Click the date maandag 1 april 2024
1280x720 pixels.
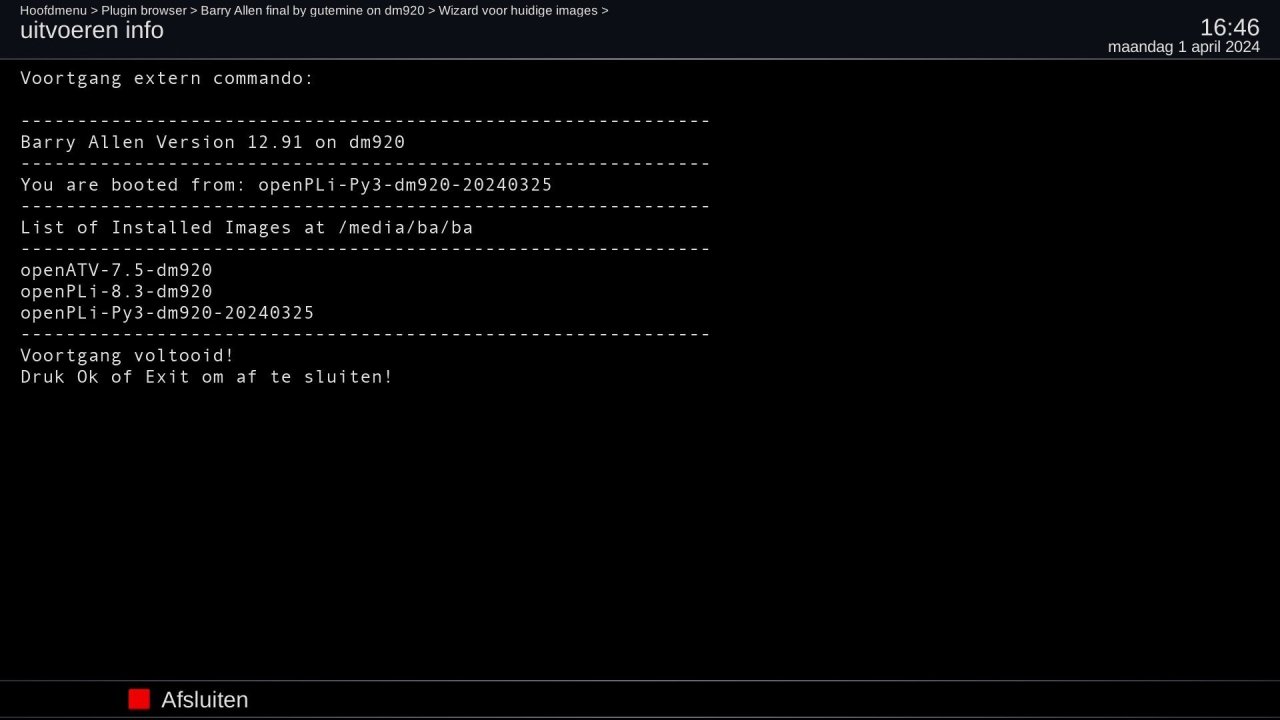pyautogui.click(x=1183, y=47)
